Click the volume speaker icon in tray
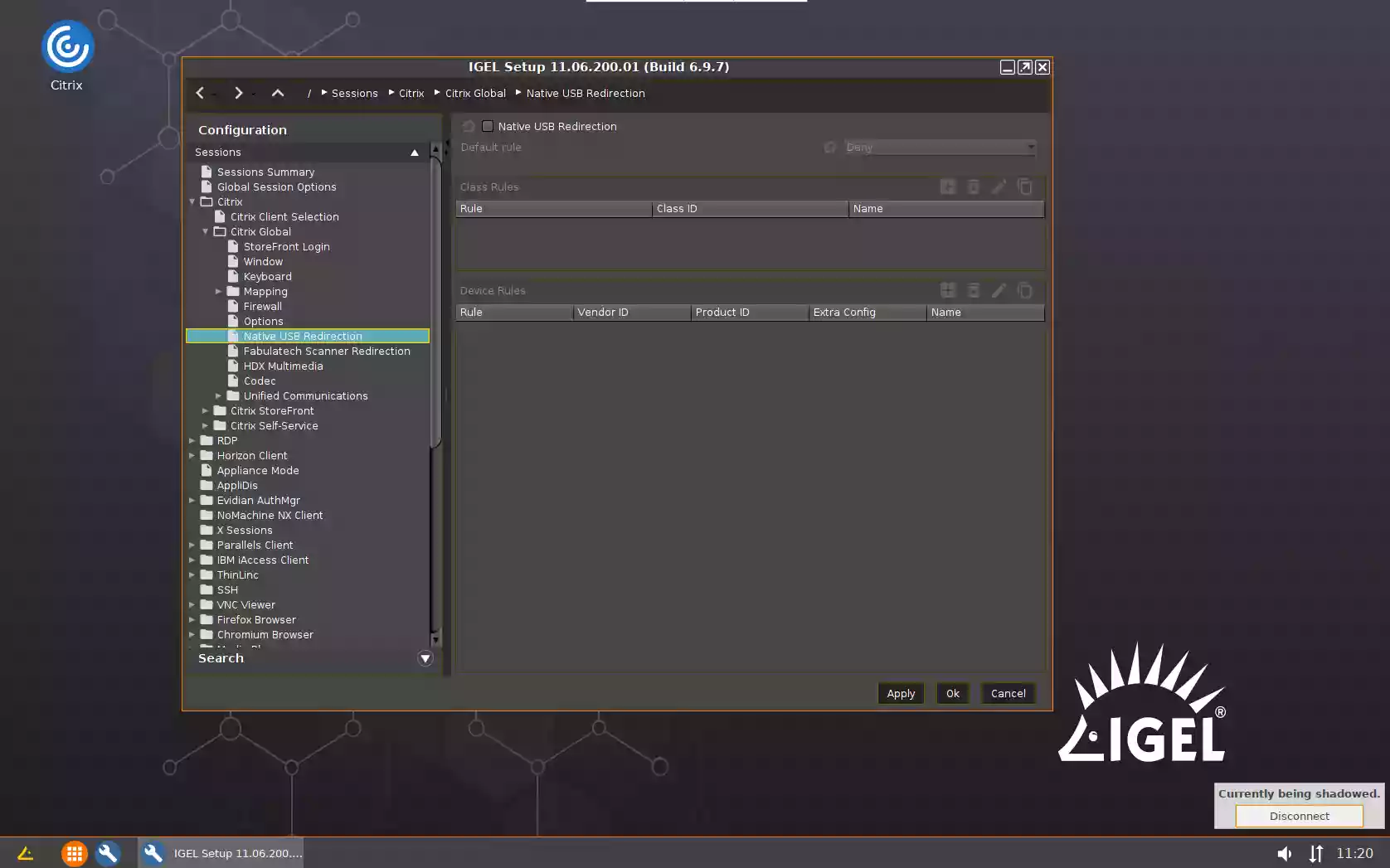 [x=1284, y=853]
